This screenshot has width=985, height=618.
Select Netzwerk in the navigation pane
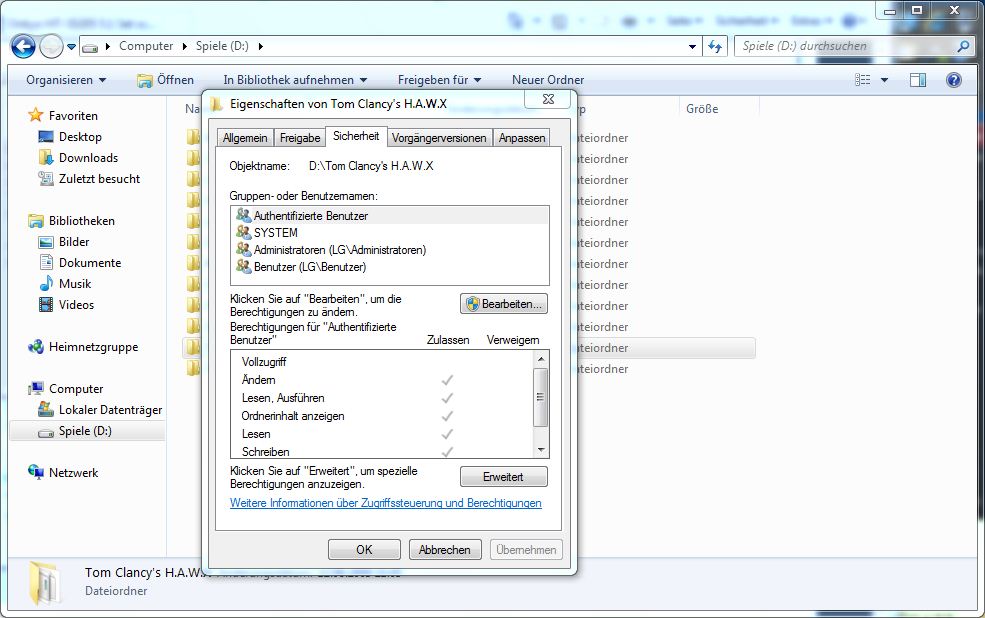coord(73,473)
